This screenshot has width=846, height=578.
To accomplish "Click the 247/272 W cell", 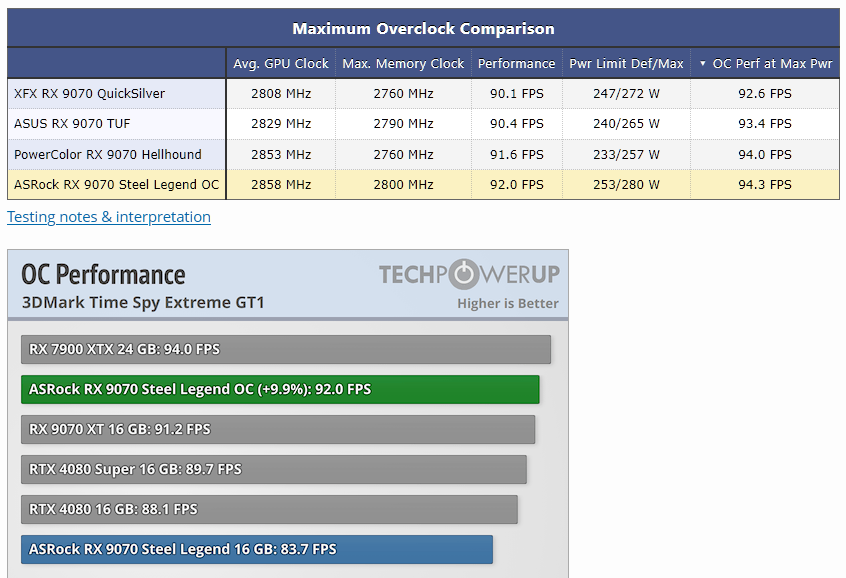I will tap(626, 93).
